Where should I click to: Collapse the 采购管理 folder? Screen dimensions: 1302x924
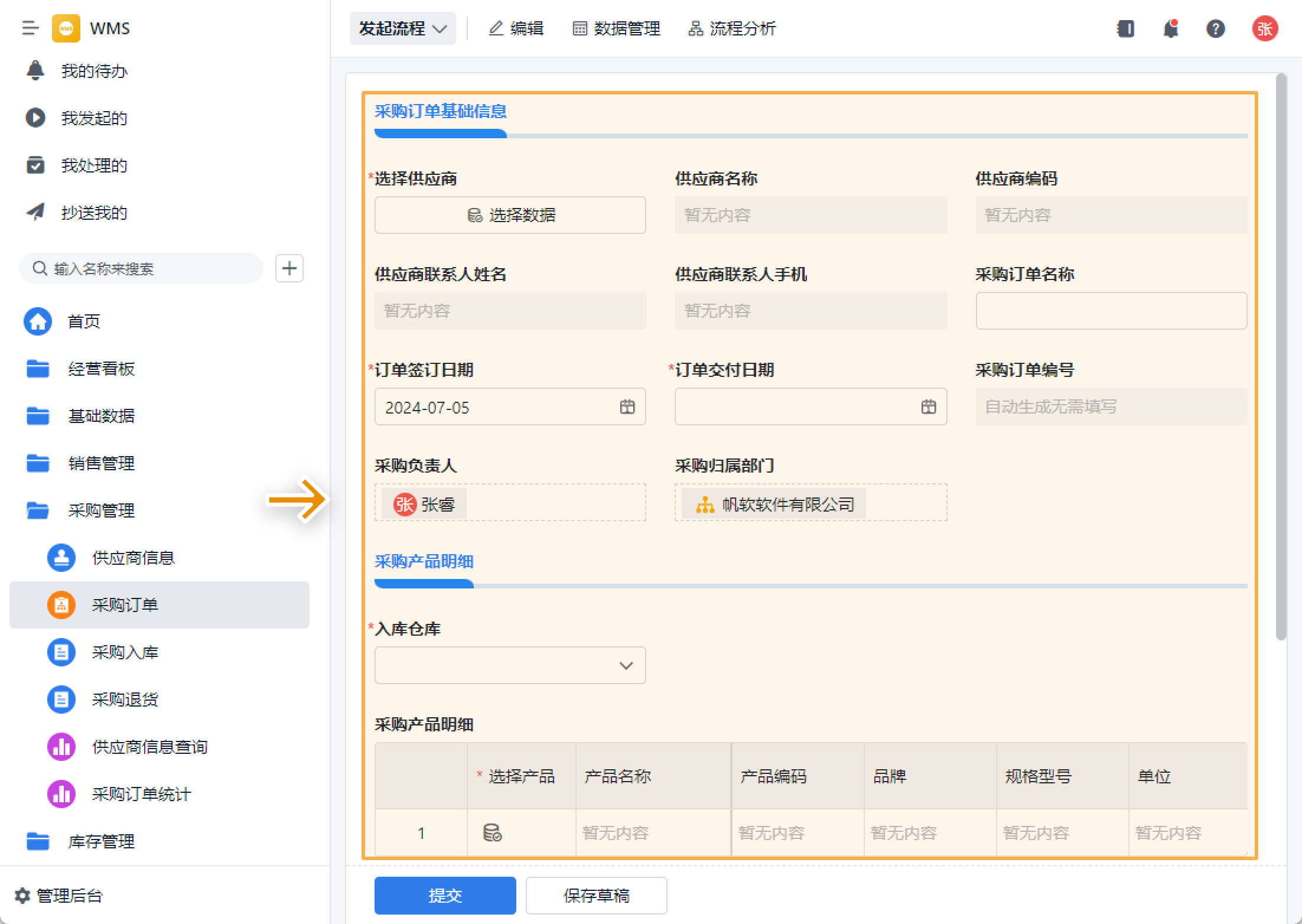point(101,510)
